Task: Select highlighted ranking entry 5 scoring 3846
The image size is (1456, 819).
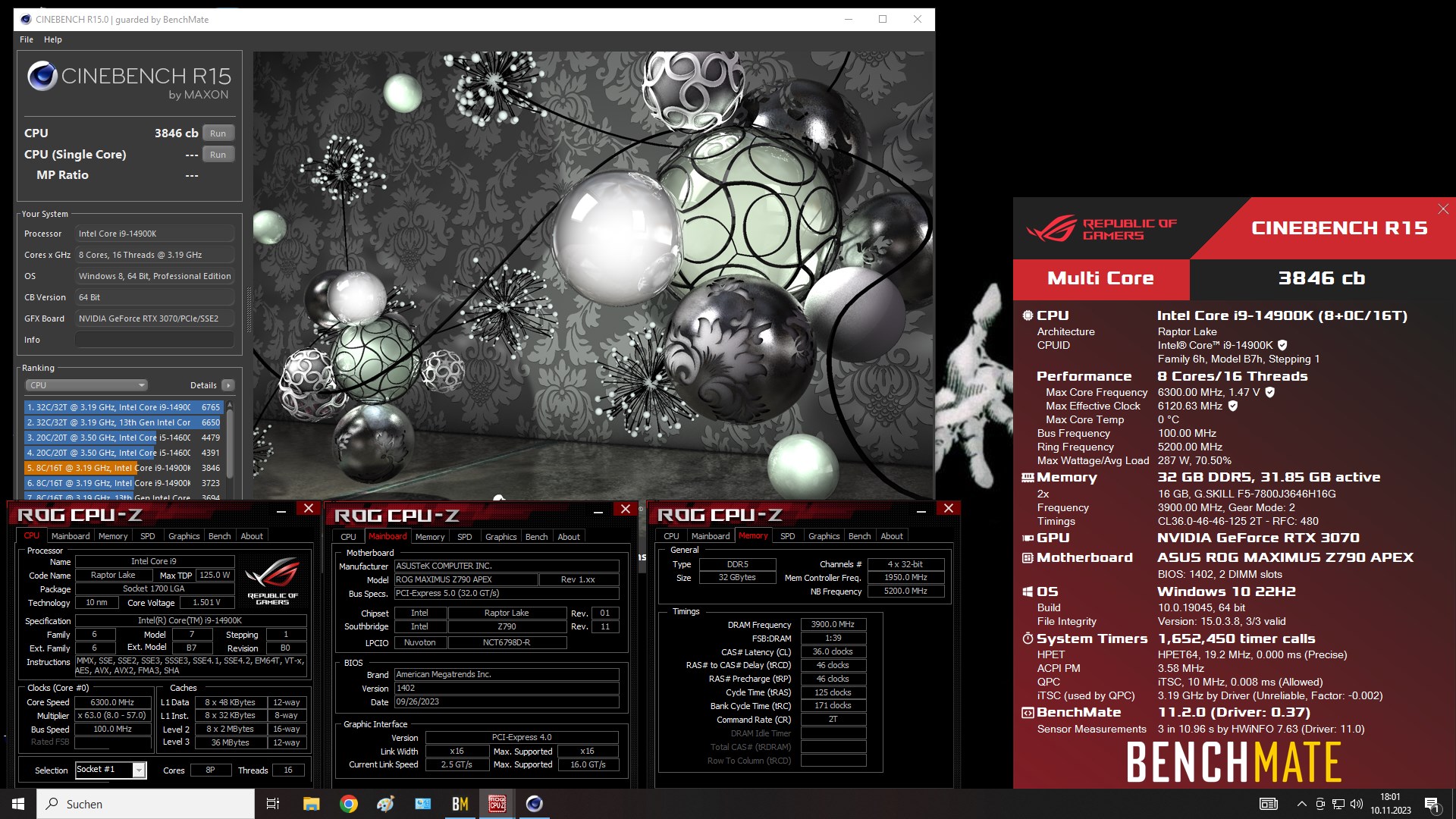Action: 123,468
